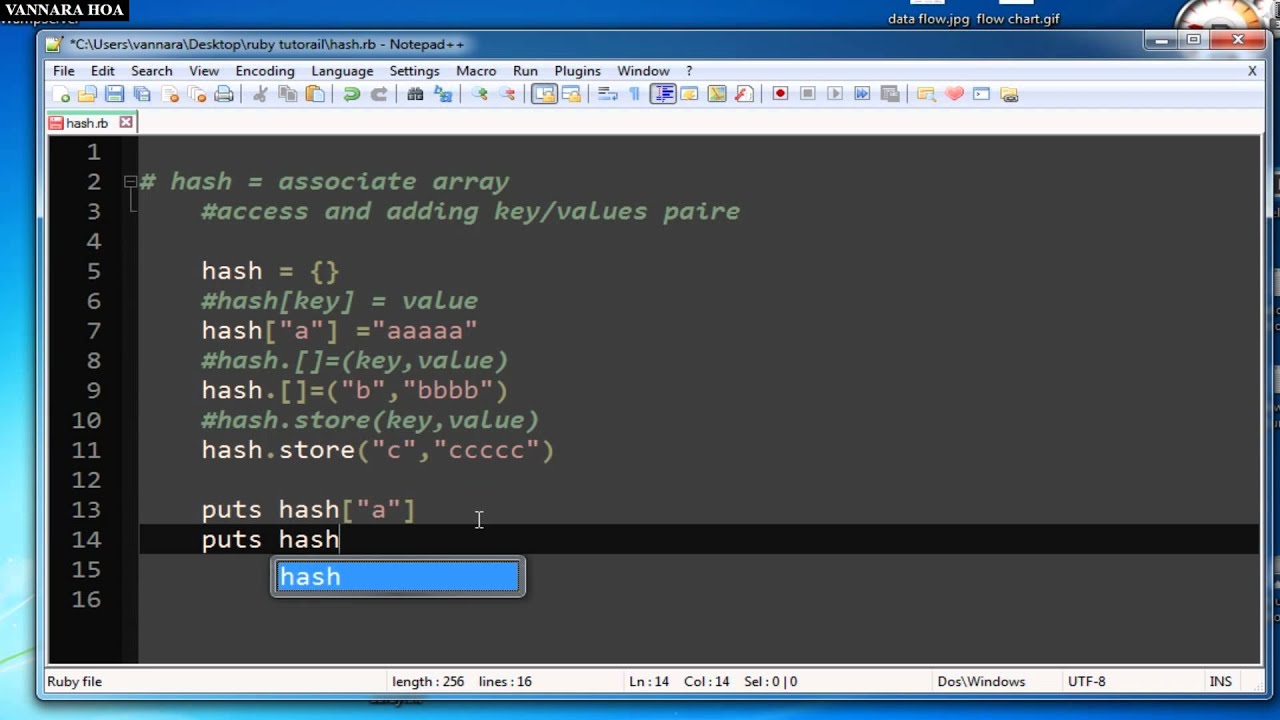Toggle Word Wrap toolbar icon

[607, 94]
